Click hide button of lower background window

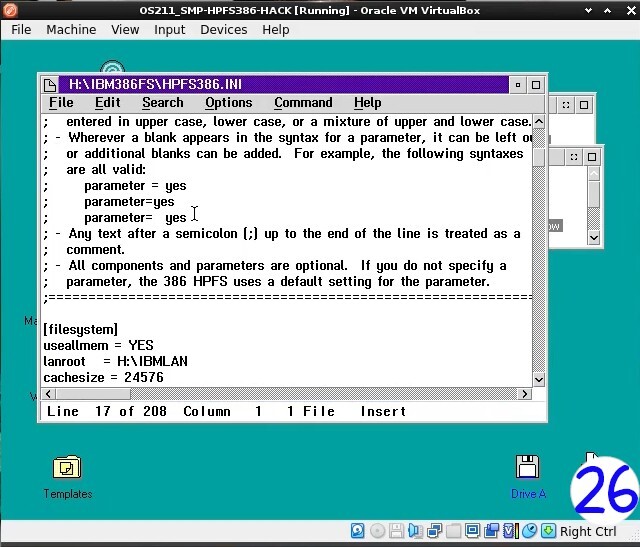pyautogui.click(x=574, y=157)
